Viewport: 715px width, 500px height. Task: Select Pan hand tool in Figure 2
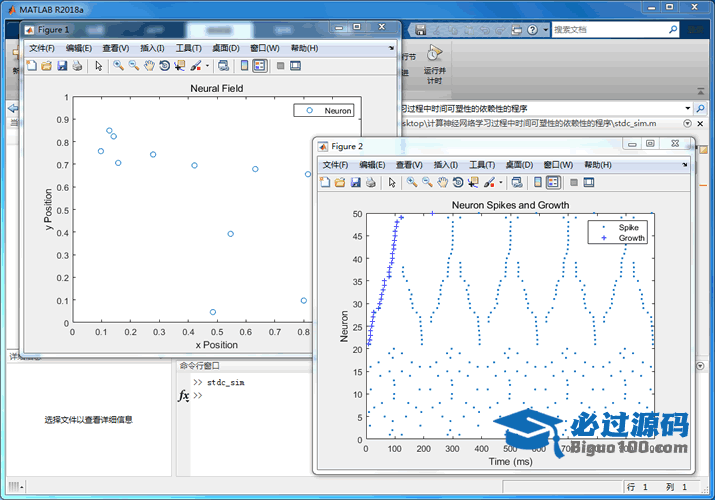coord(443,182)
